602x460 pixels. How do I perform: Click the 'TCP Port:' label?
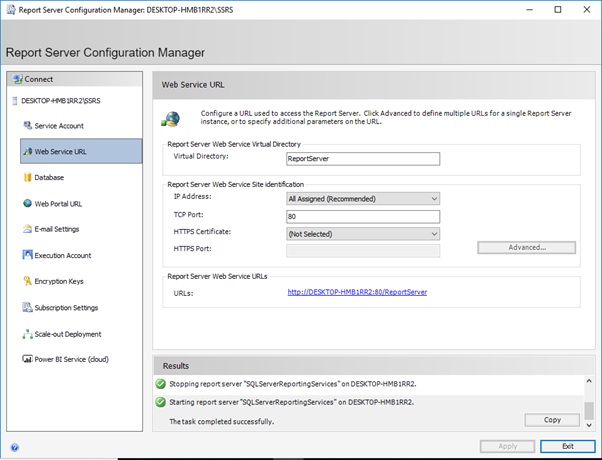click(189, 214)
